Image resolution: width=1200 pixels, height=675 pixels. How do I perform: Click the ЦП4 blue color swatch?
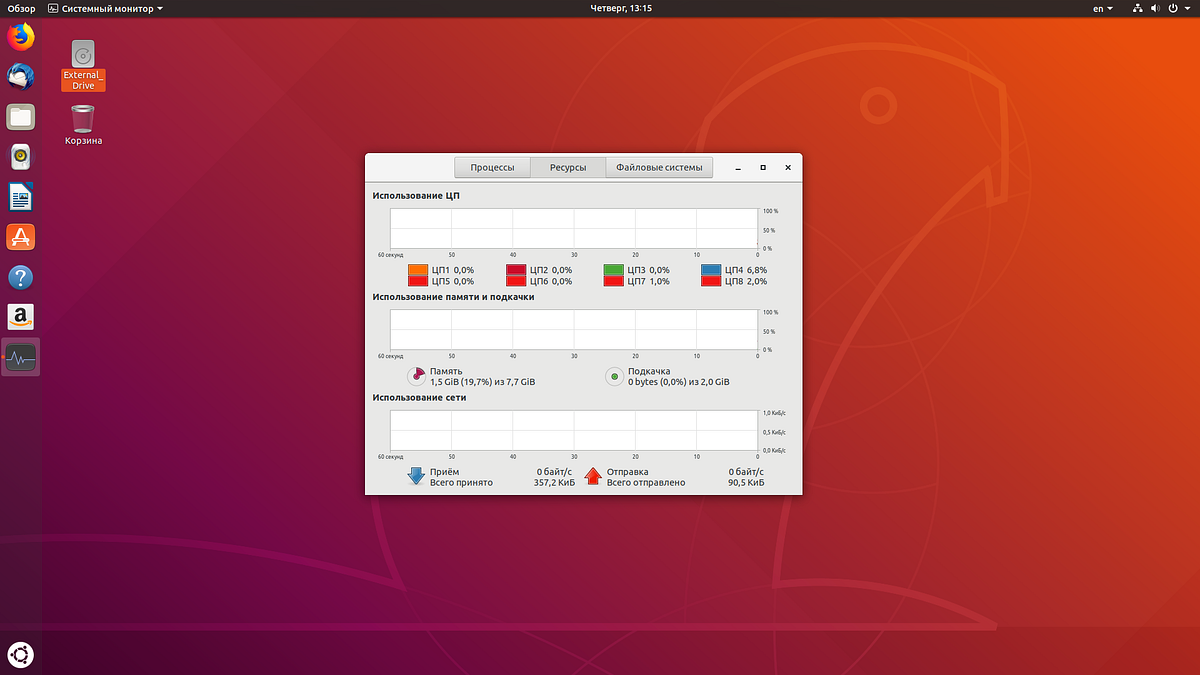(713, 269)
